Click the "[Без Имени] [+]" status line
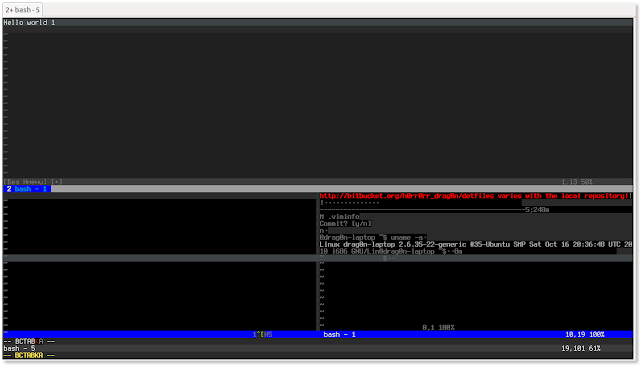Viewport: 640px width, 365px height. [33, 182]
